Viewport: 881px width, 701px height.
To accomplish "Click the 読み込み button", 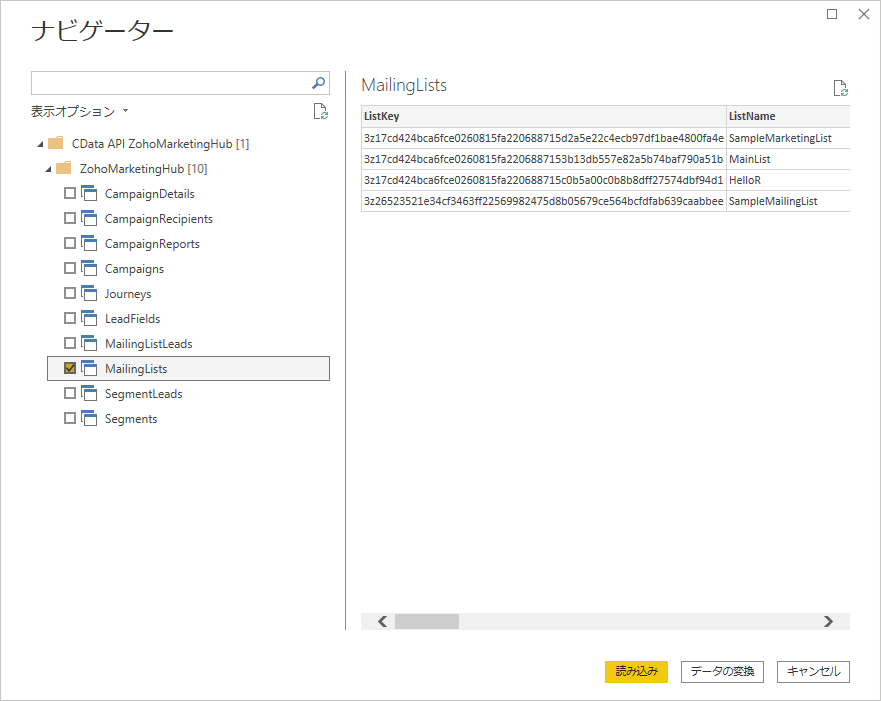I will pyautogui.click(x=636, y=671).
